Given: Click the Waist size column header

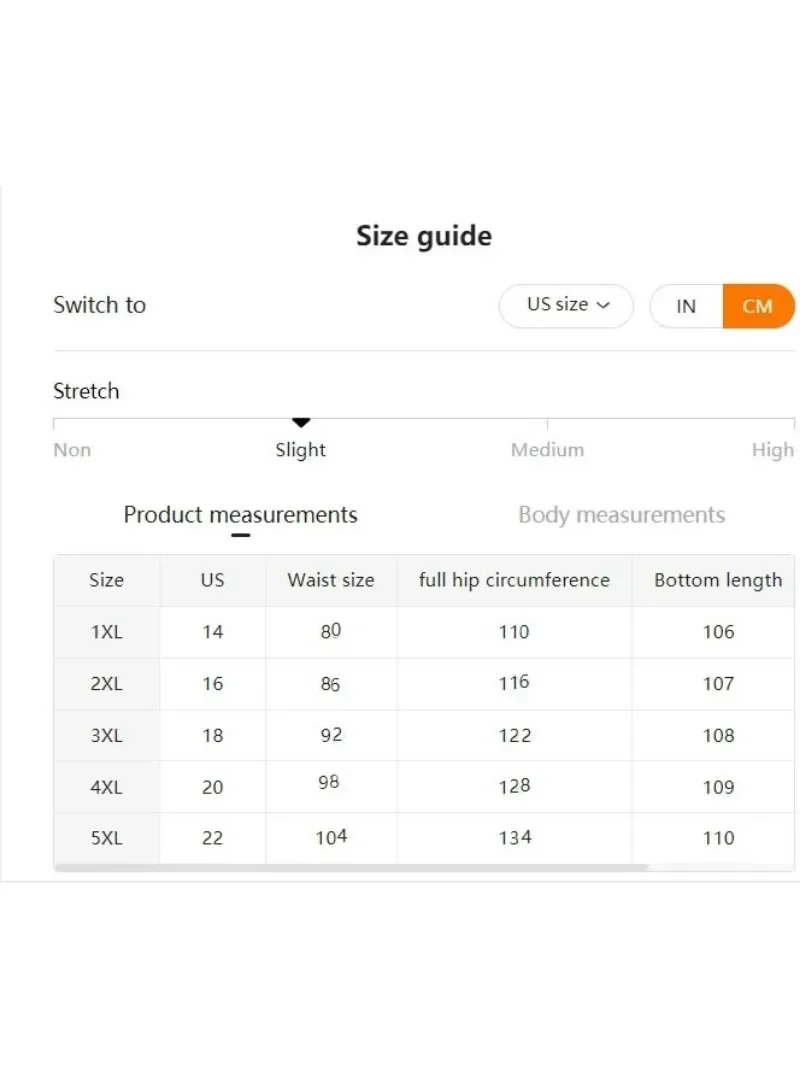Looking at the screenshot, I should coord(331,580).
